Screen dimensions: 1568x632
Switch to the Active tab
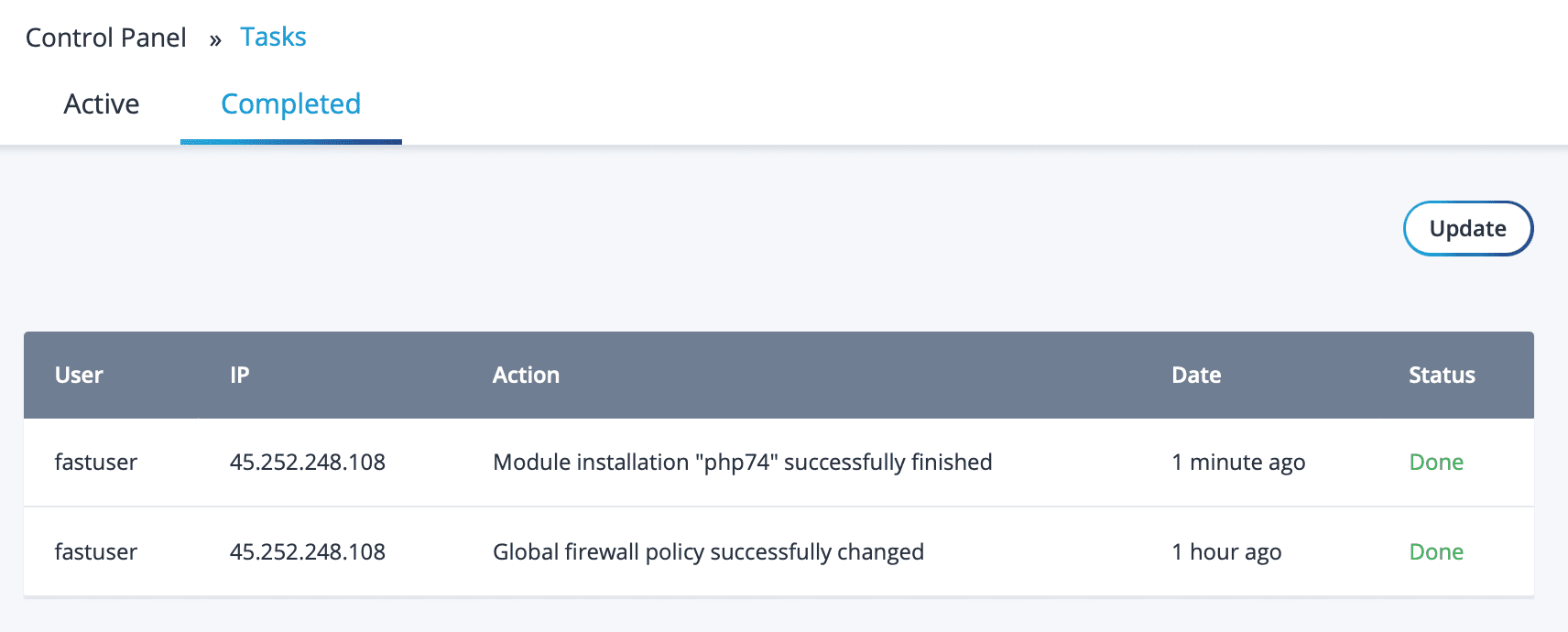point(102,104)
